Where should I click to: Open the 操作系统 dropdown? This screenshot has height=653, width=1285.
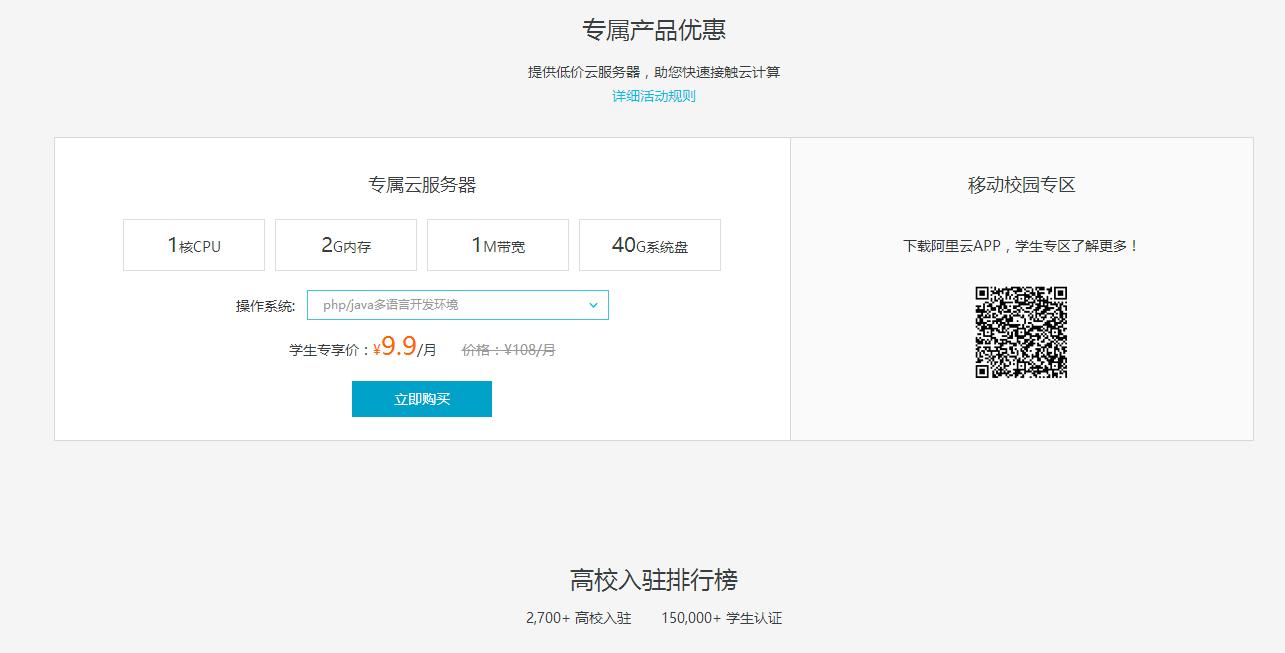pos(457,305)
